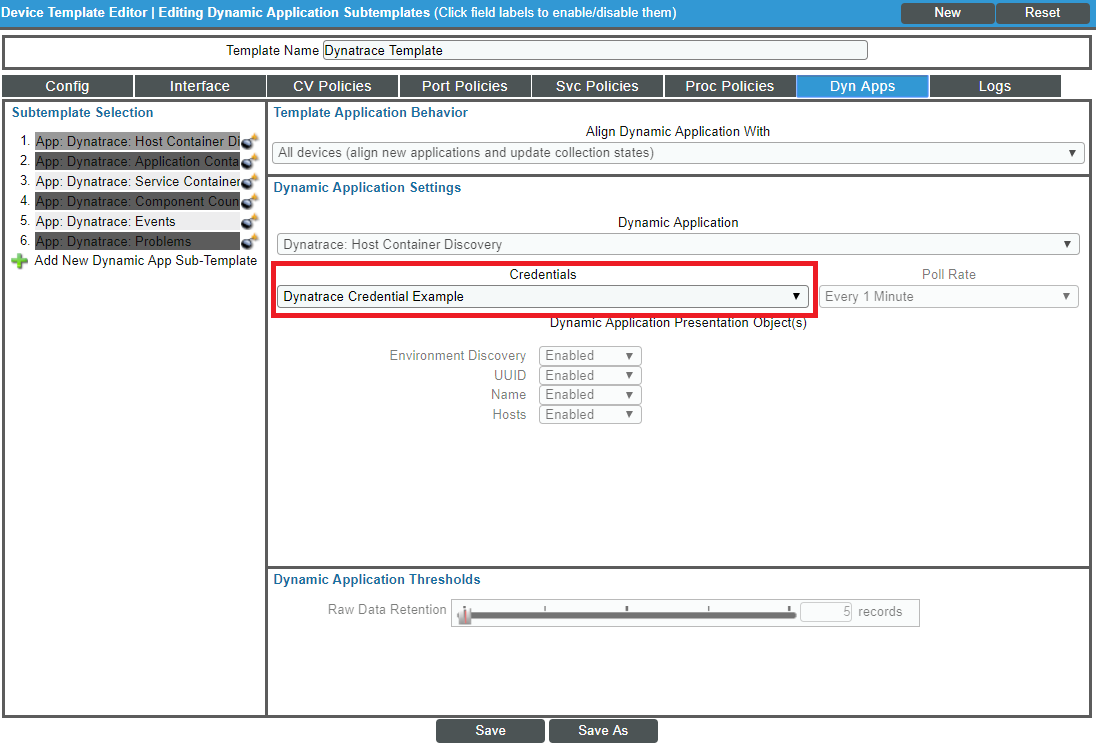Viewport: 1096px width, 747px height.
Task: Open the Credentials dropdown
Action: (x=542, y=296)
